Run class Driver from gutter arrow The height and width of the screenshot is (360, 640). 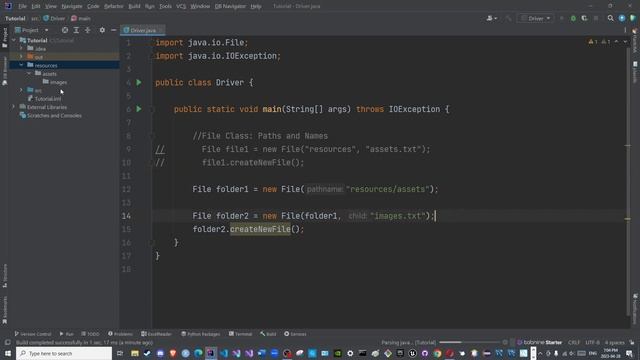click(x=139, y=82)
